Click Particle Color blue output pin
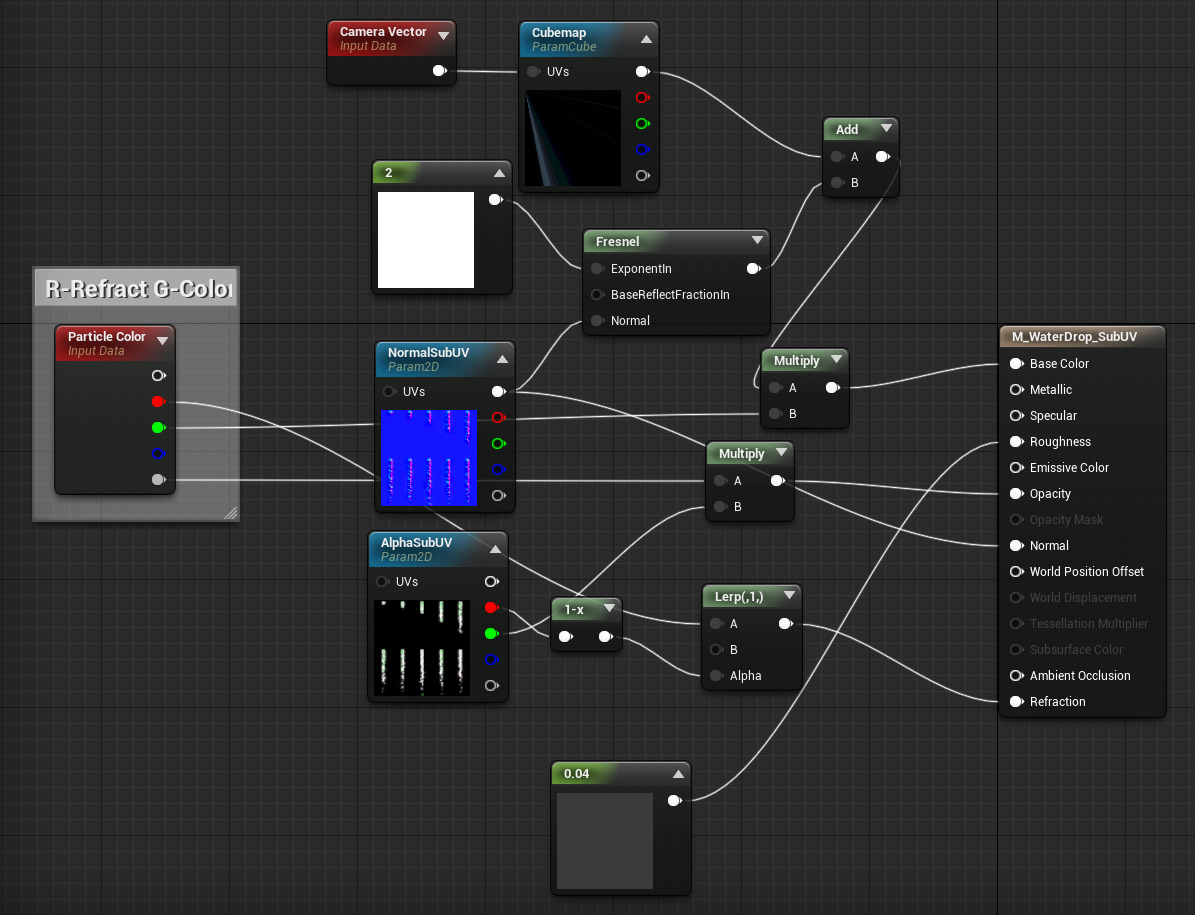Viewport: 1195px width, 915px height. click(x=157, y=454)
